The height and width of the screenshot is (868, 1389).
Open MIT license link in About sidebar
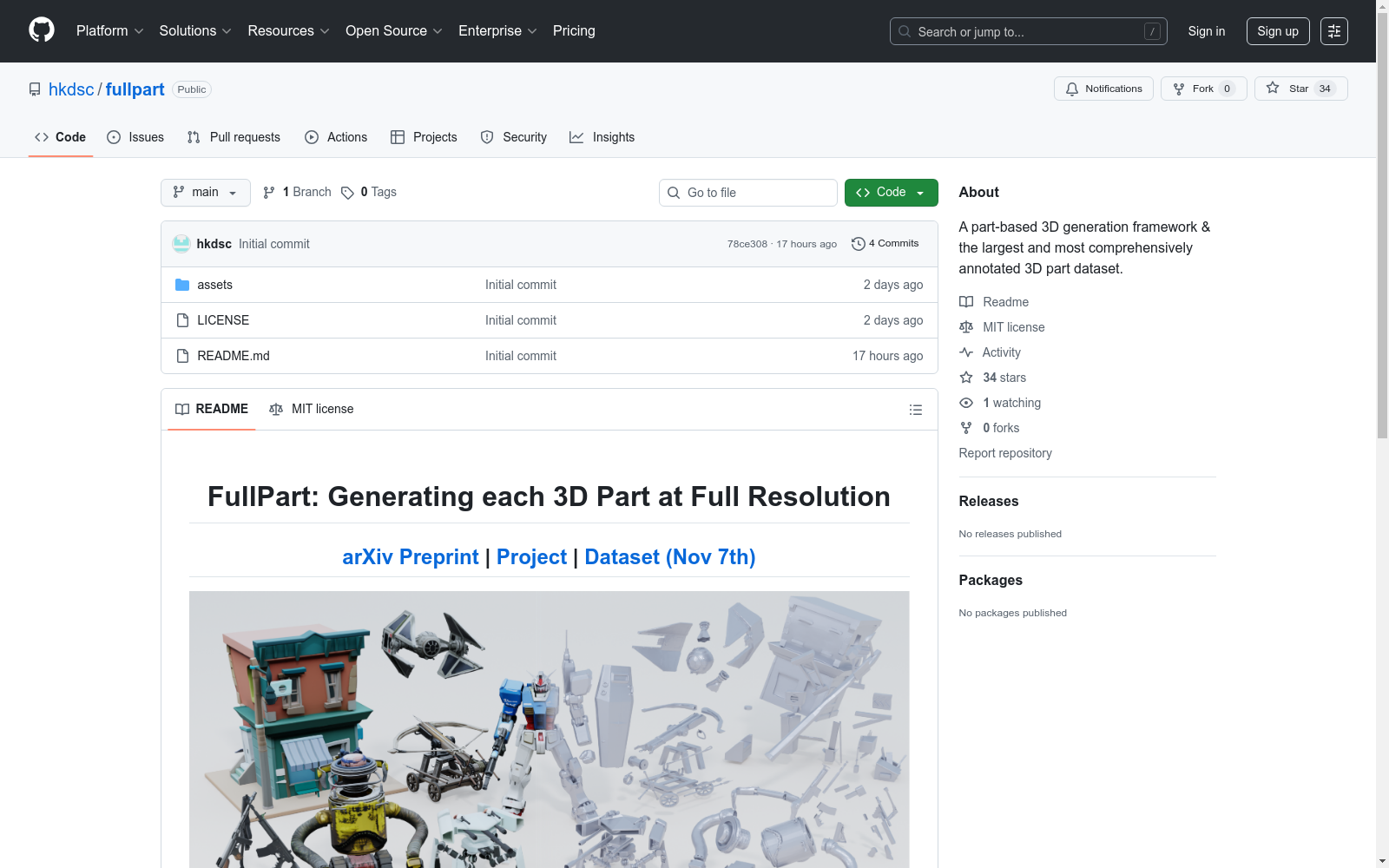[1002, 327]
